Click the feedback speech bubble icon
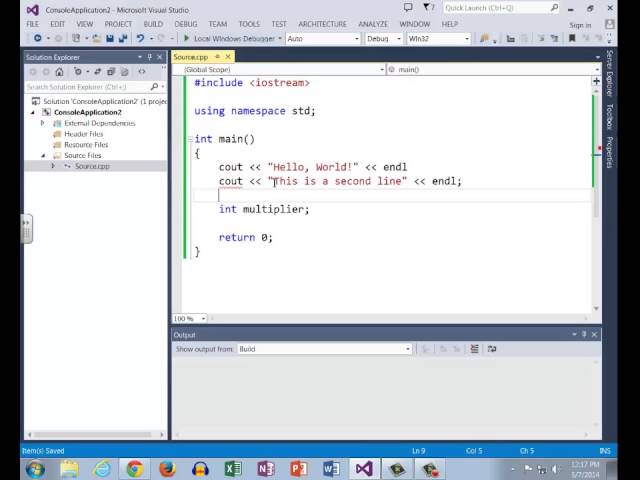Screen dimensions: 640x480 pos(408,7)
